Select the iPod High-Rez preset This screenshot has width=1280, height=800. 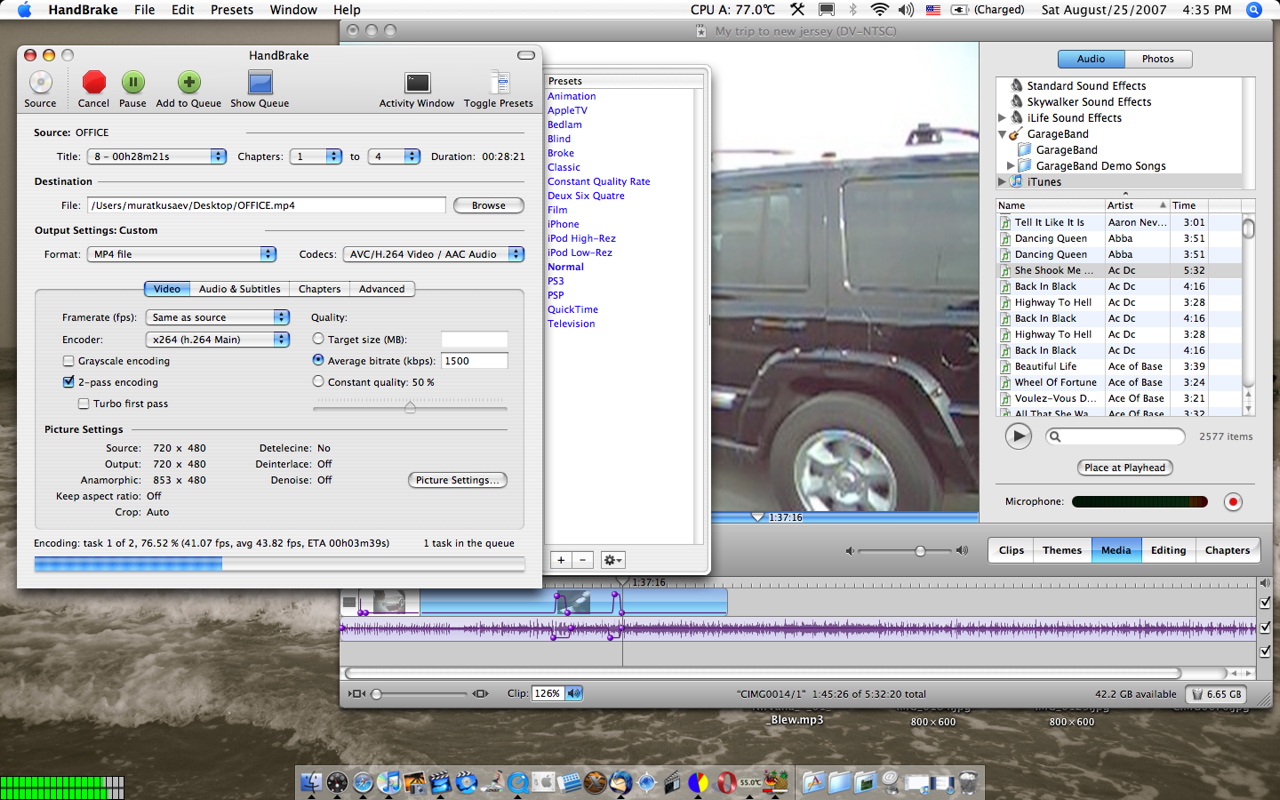click(x=581, y=239)
